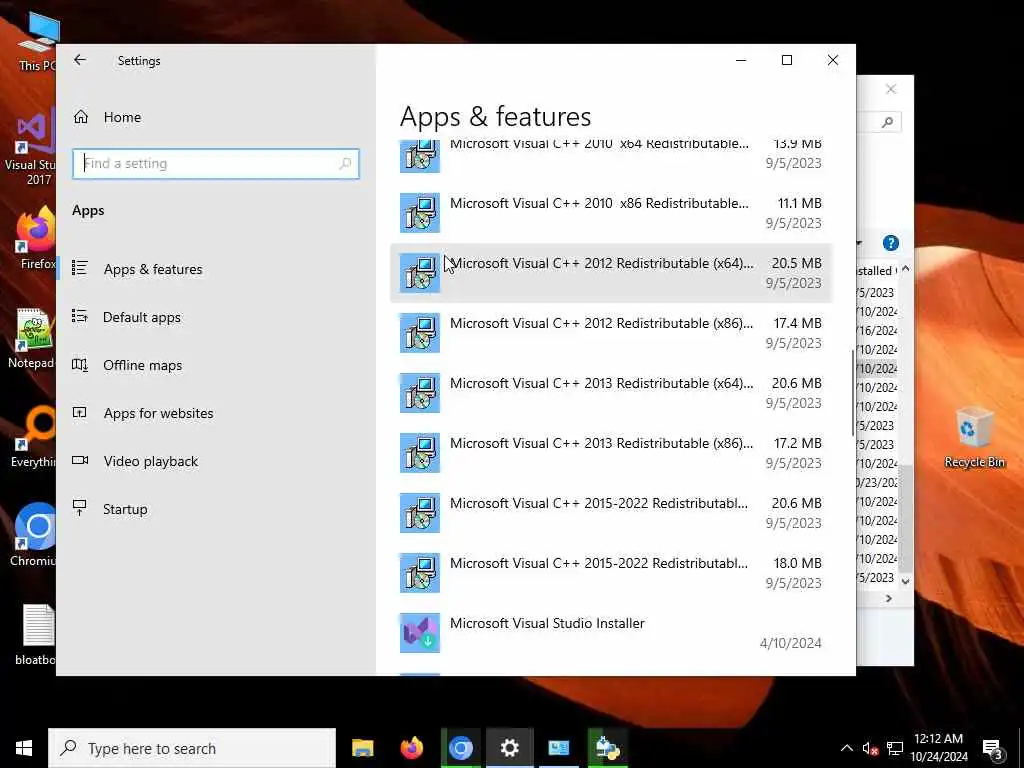The image size is (1024, 768).
Task: Show hidden tray icons chevron
Action: coord(846,748)
